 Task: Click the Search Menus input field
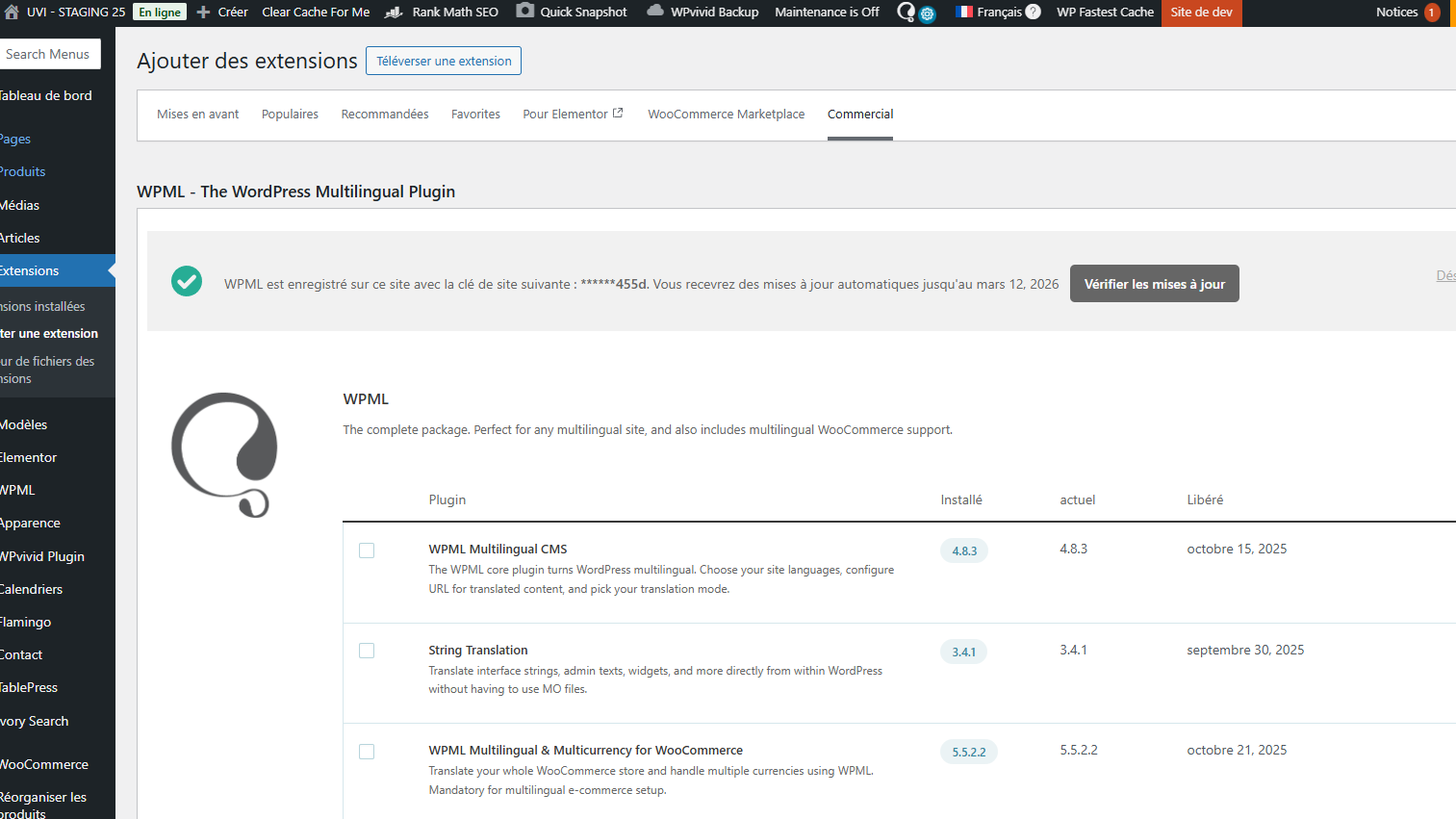[x=48, y=55]
